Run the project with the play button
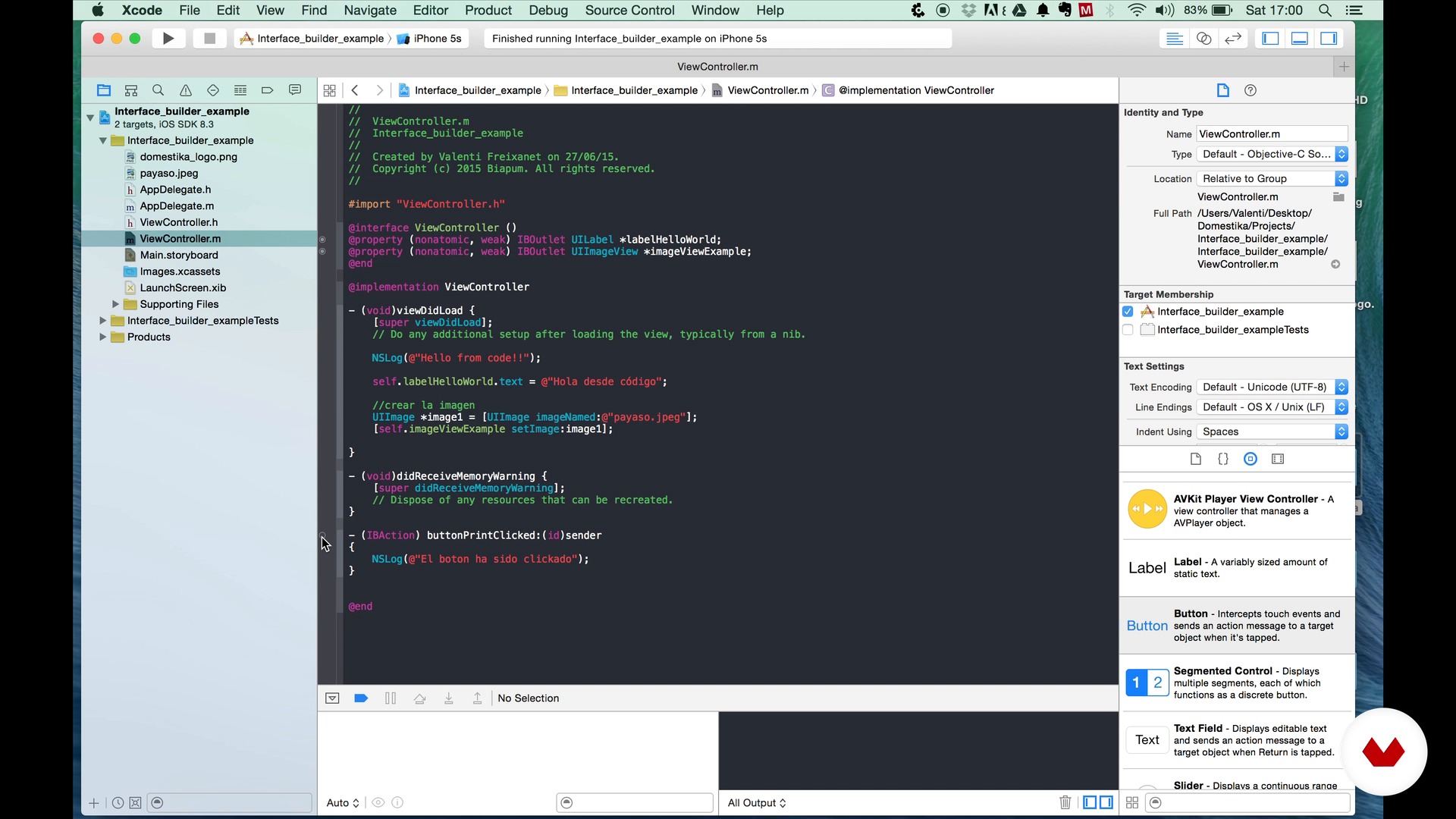 pos(168,38)
